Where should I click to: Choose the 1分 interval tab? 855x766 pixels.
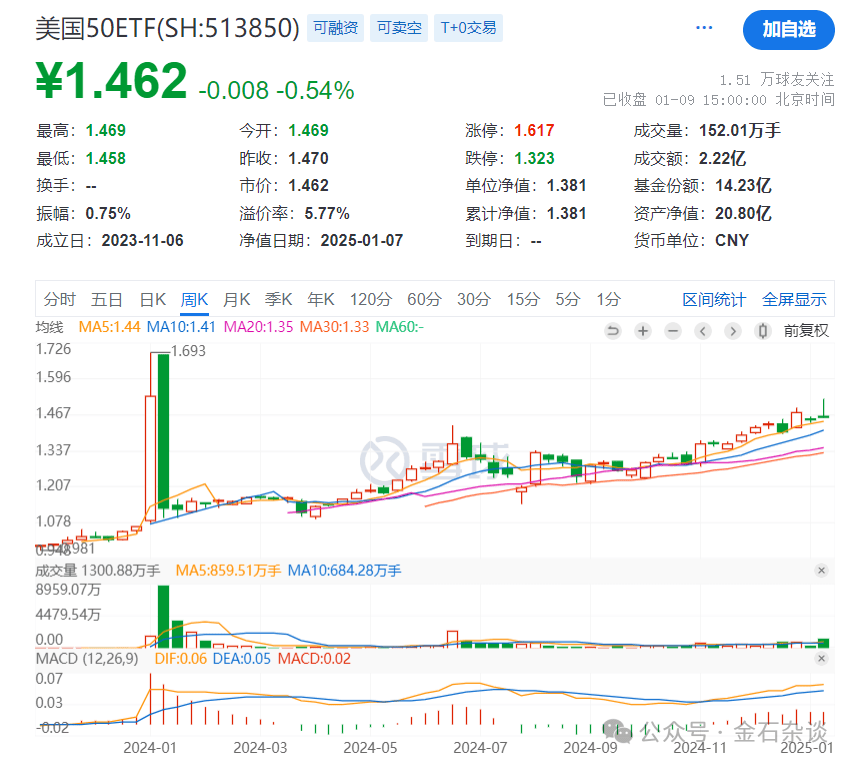(x=609, y=299)
